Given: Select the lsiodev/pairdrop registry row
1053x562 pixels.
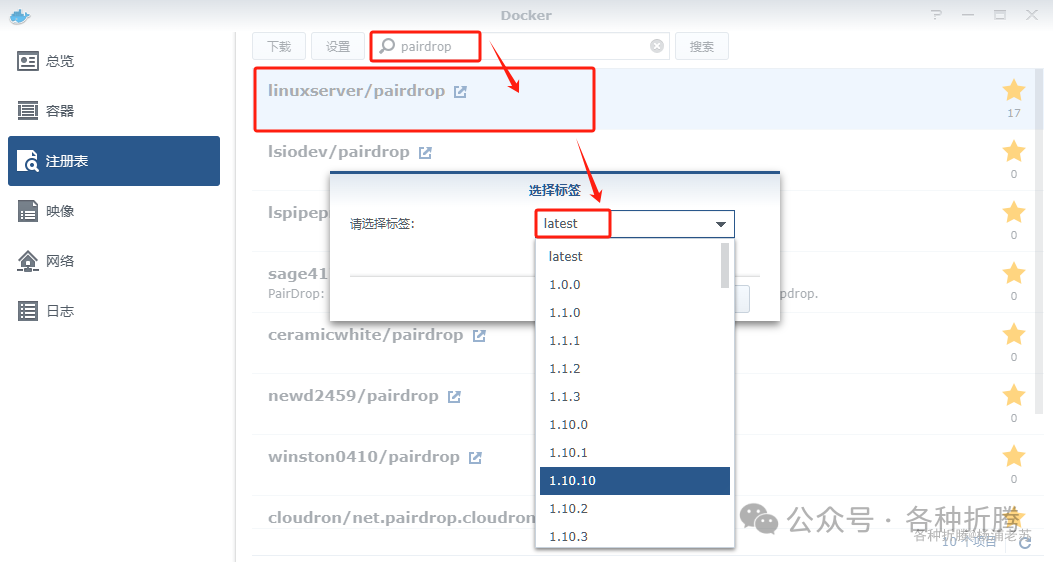Looking at the screenshot, I should 643,160.
